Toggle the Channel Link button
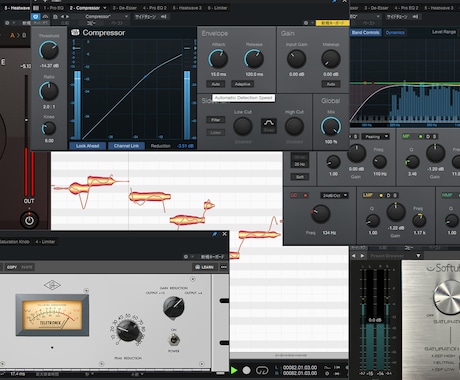The width and height of the screenshot is (460, 380). (126, 146)
